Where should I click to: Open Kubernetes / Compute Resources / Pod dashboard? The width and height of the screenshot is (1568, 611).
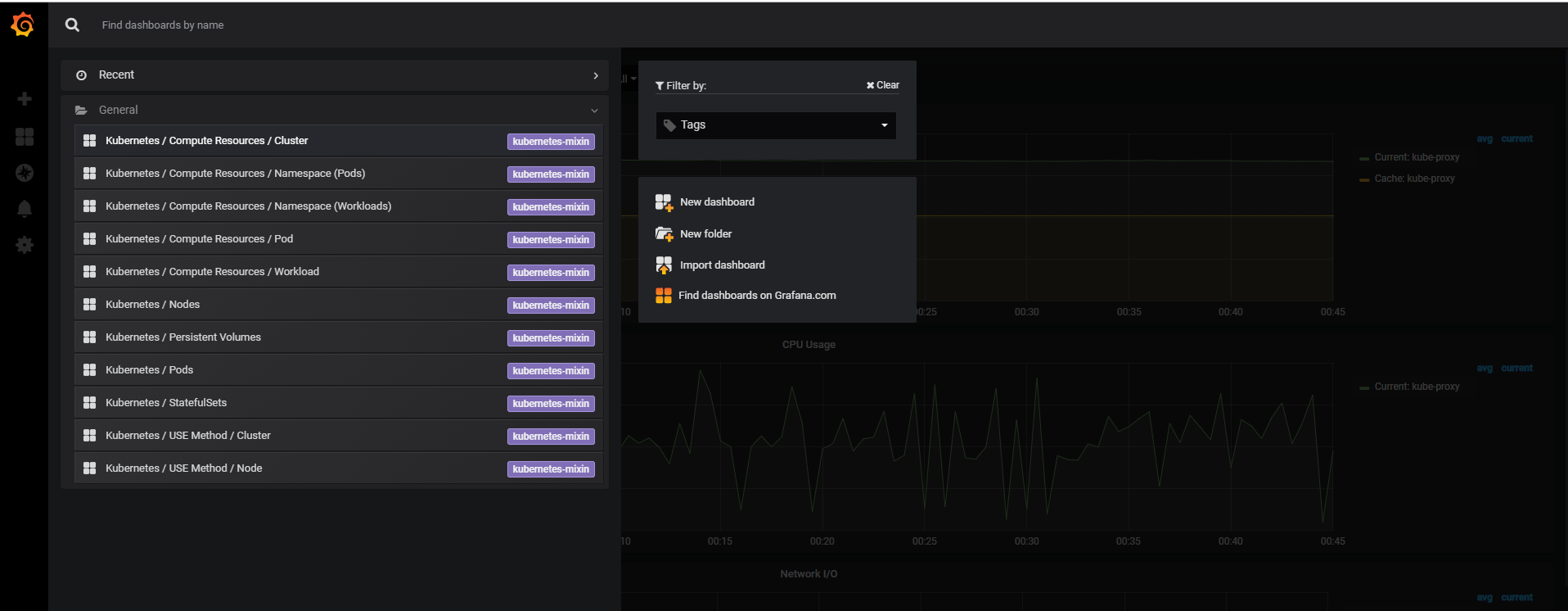339,239
